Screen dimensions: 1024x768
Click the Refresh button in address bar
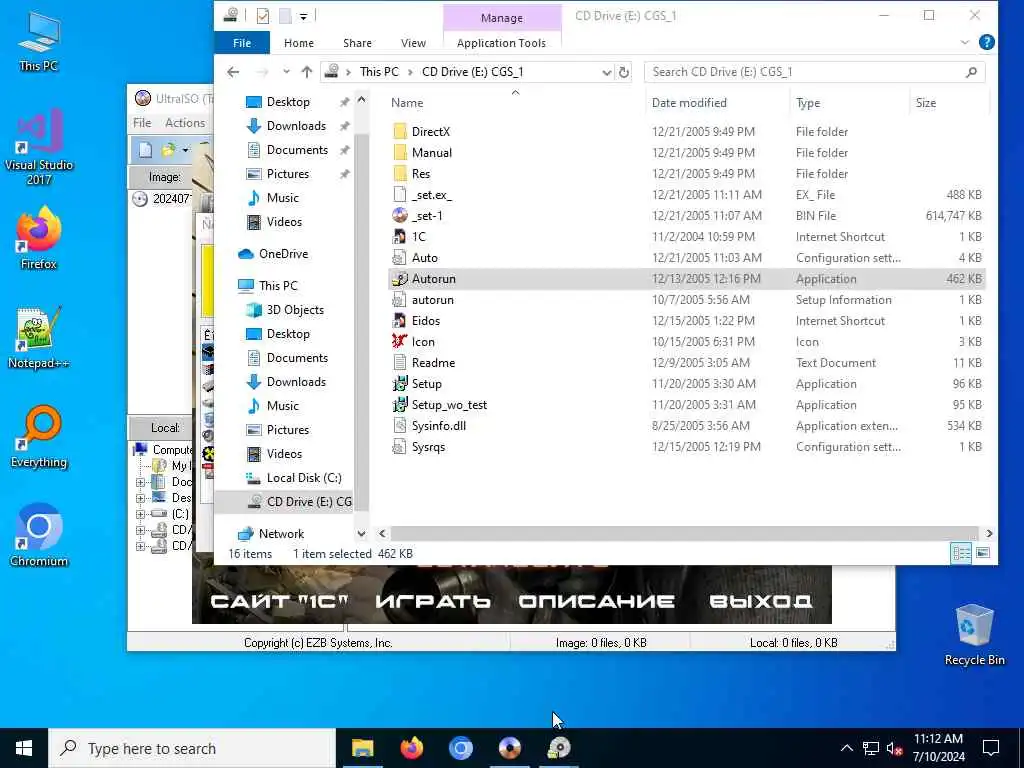(x=624, y=72)
